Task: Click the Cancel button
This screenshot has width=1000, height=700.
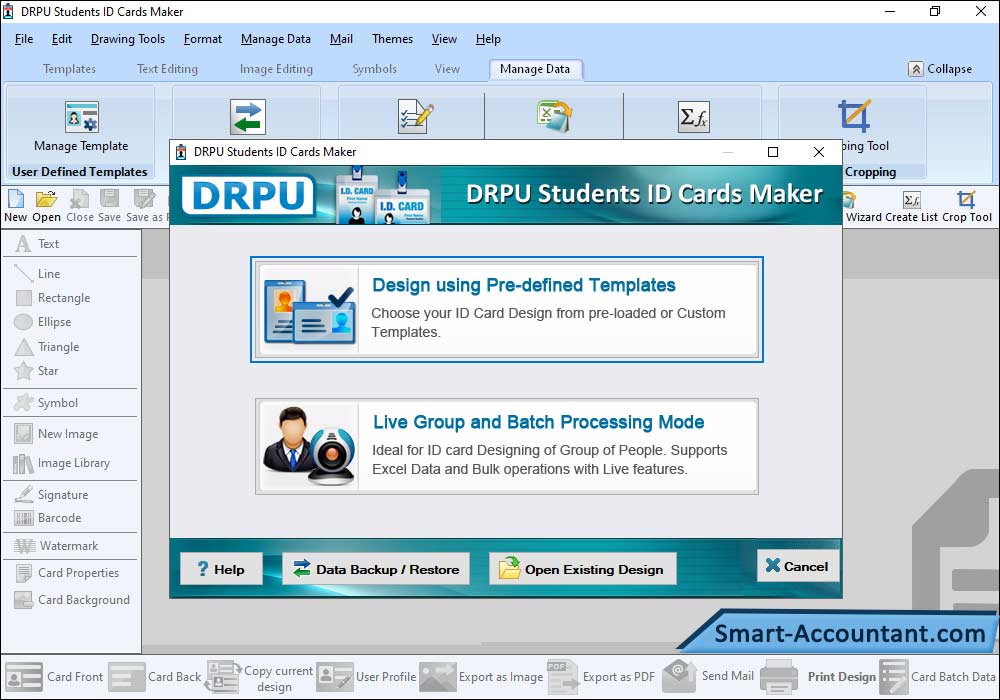Action: tap(798, 566)
